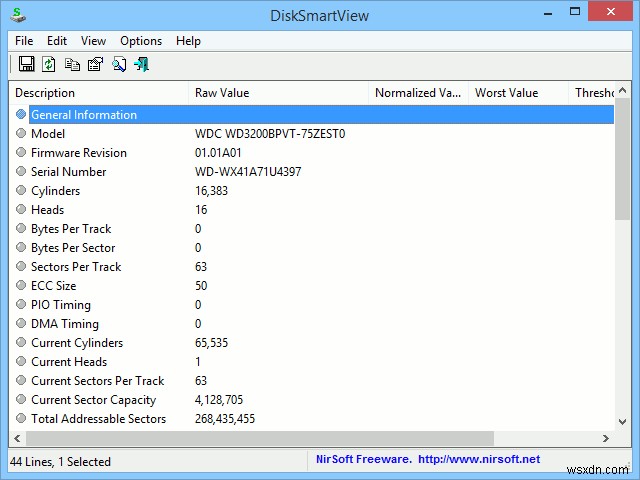Click the bullet icon beside General Information
The image size is (640, 480).
[21, 114]
